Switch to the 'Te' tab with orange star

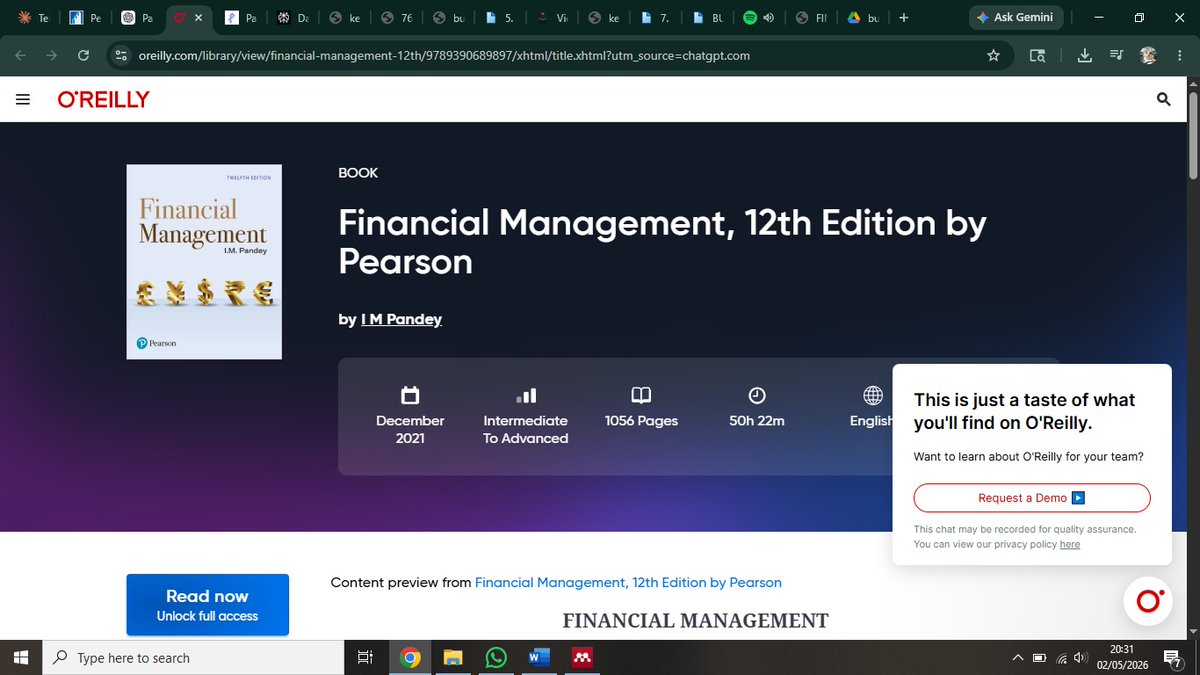click(x=32, y=18)
